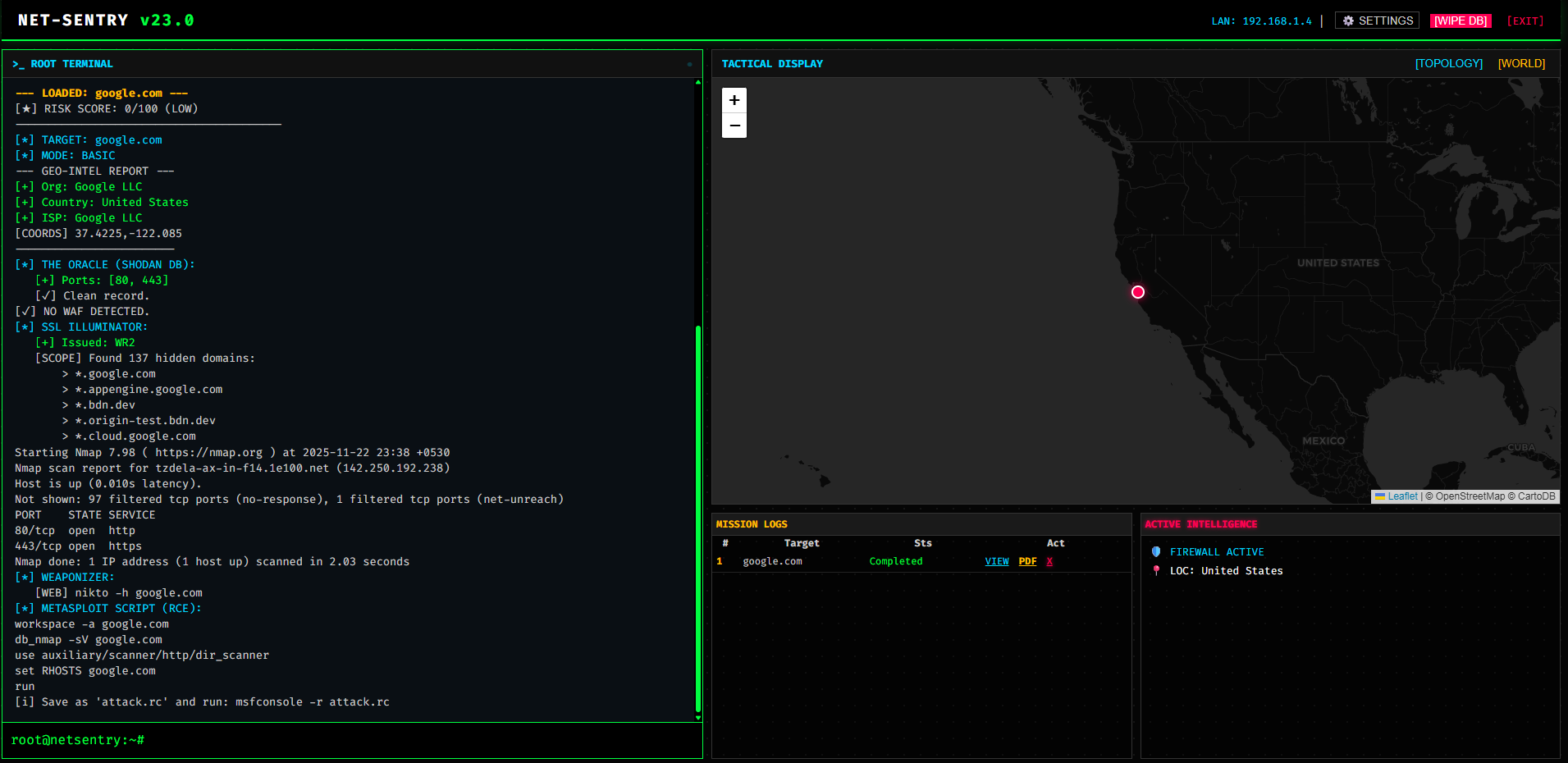Zoom out on the tactical map
Image resolution: width=1568 pixels, height=763 pixels.
point(734,126)
